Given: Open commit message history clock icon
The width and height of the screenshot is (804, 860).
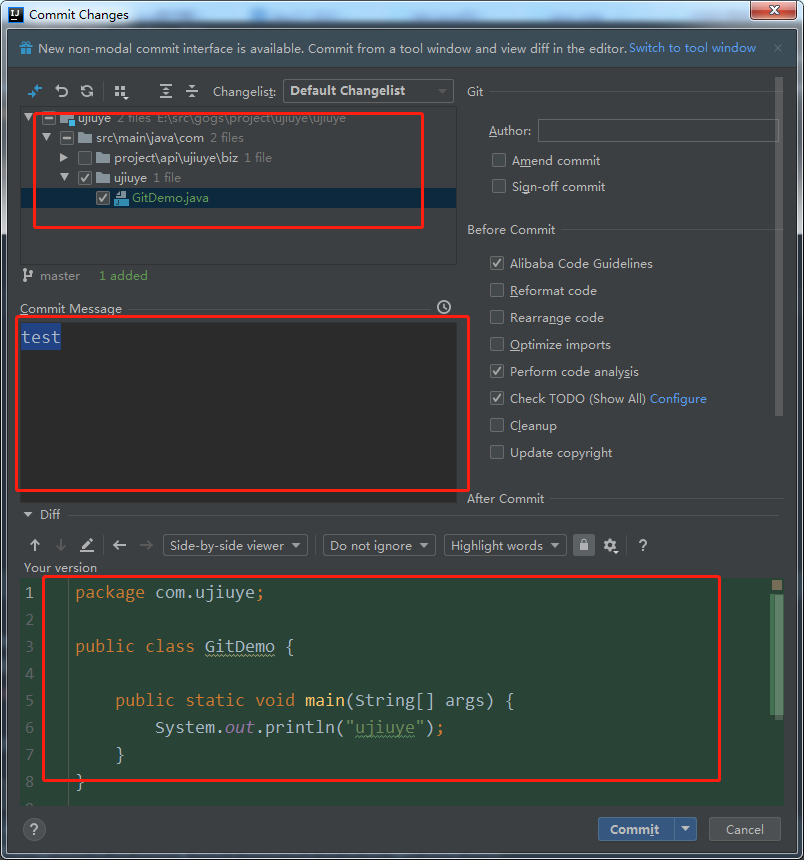Looking at the screenshot, I should pyautogui.click(x=444, y=307).
